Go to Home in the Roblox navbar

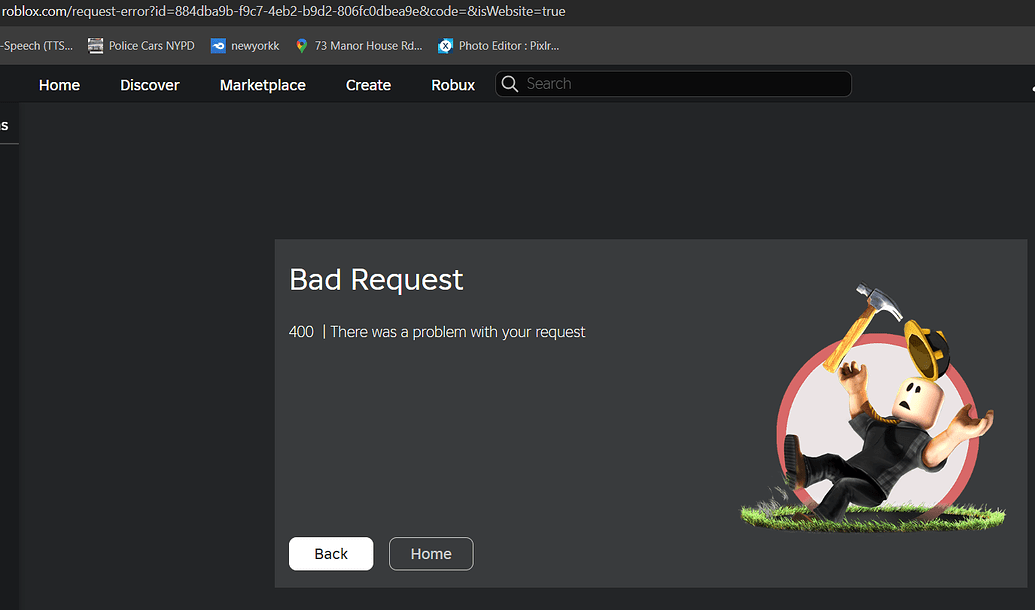coord(59,85)
